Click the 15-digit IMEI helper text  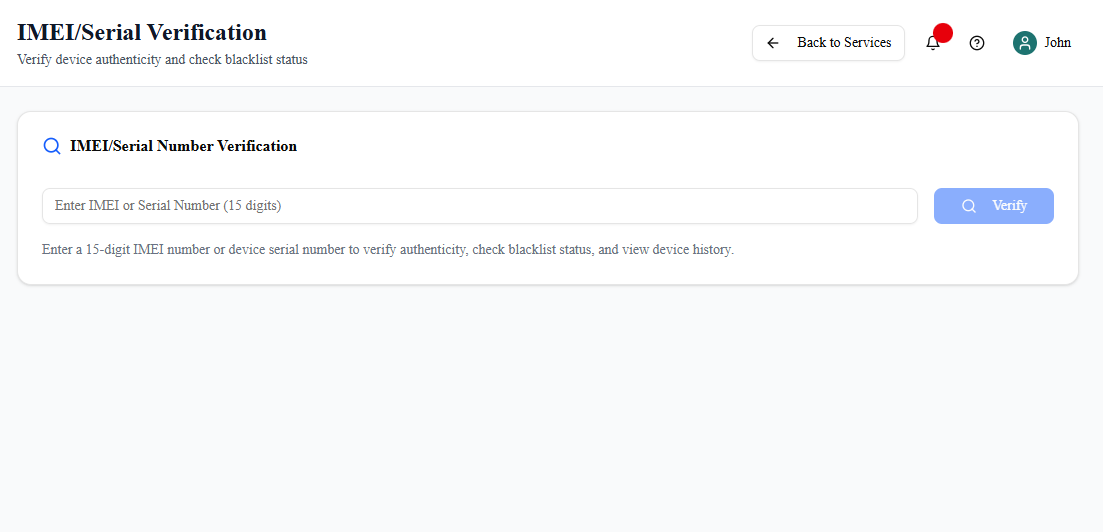(x=388, y=250)
